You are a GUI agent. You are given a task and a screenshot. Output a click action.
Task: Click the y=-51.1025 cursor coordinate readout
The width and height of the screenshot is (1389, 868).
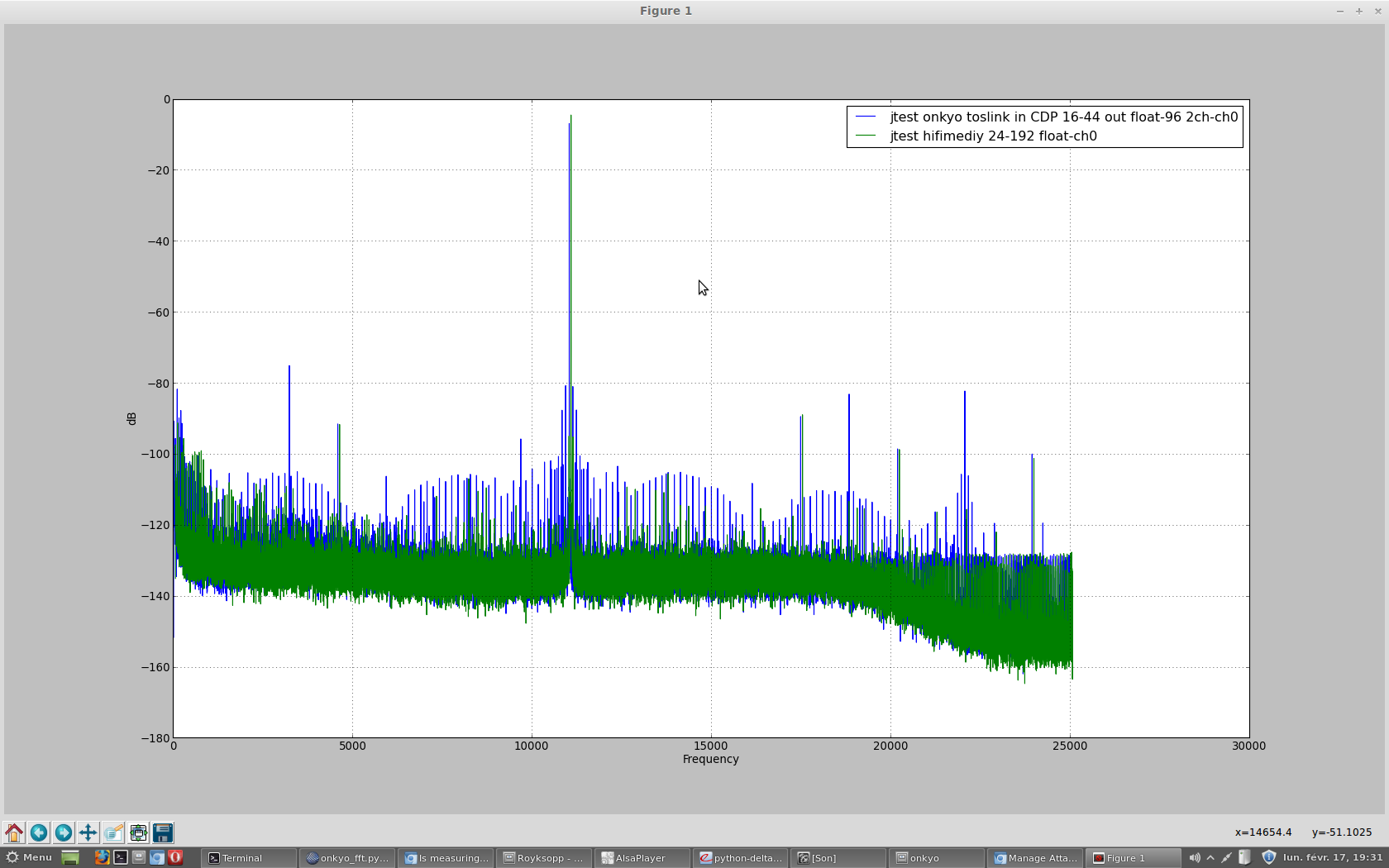click(x=1342, y=832)
